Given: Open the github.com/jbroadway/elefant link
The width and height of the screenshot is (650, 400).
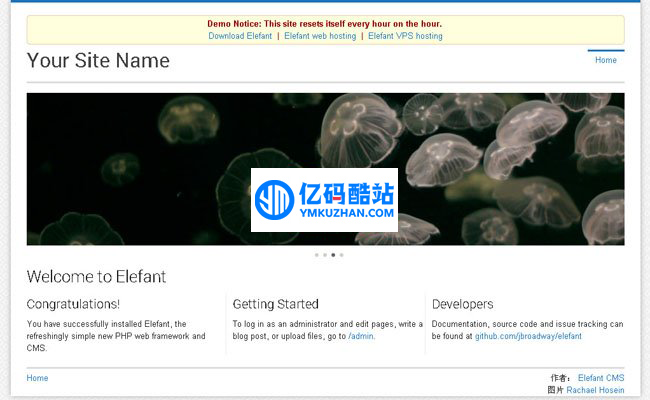Looking at the screenshot, I should (x=528, y=336).
